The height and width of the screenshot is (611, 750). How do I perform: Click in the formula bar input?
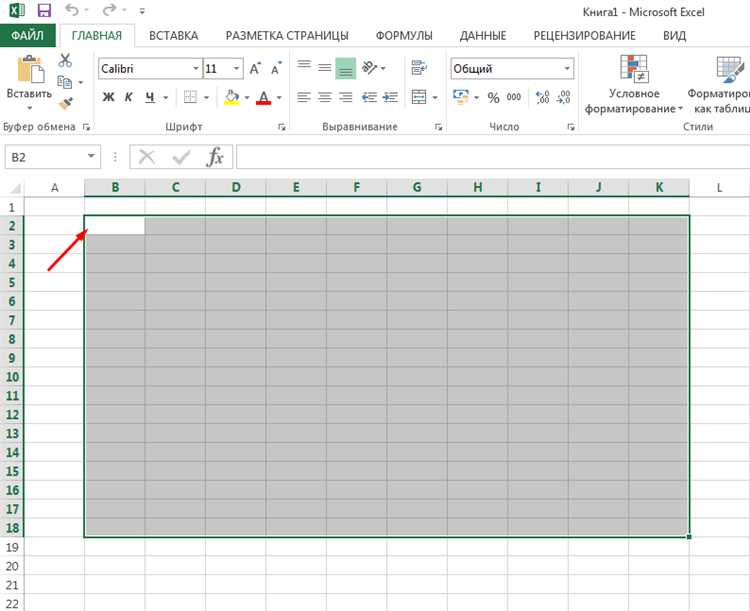click(493, 157)
